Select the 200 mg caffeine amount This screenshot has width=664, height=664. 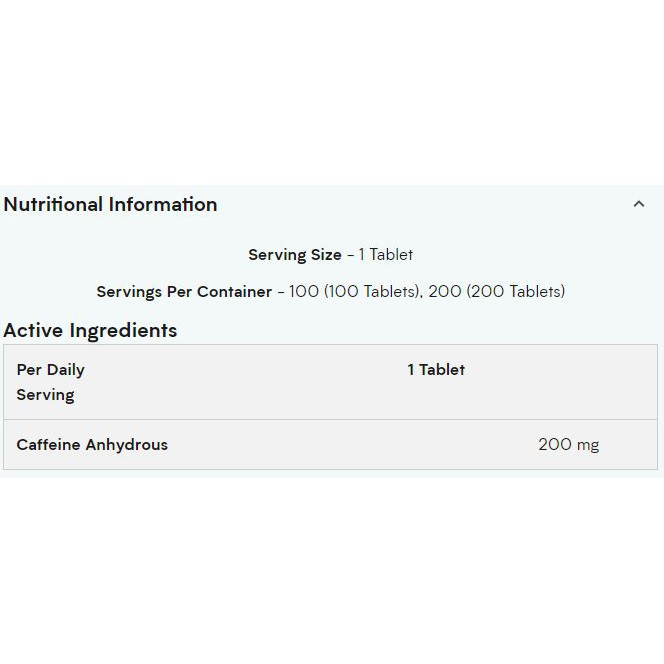(x=568, y=445)
